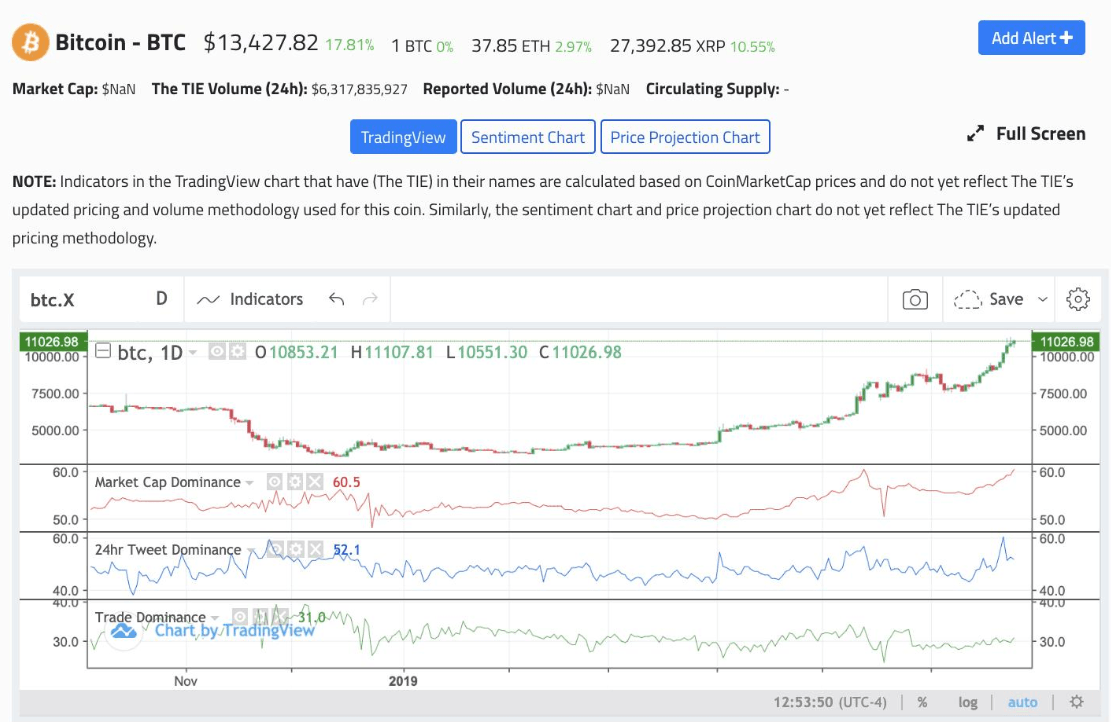The image size is (1111, 722).
Task: Open bottom-right chart scale settings gear
Action: click(1076, 701)
